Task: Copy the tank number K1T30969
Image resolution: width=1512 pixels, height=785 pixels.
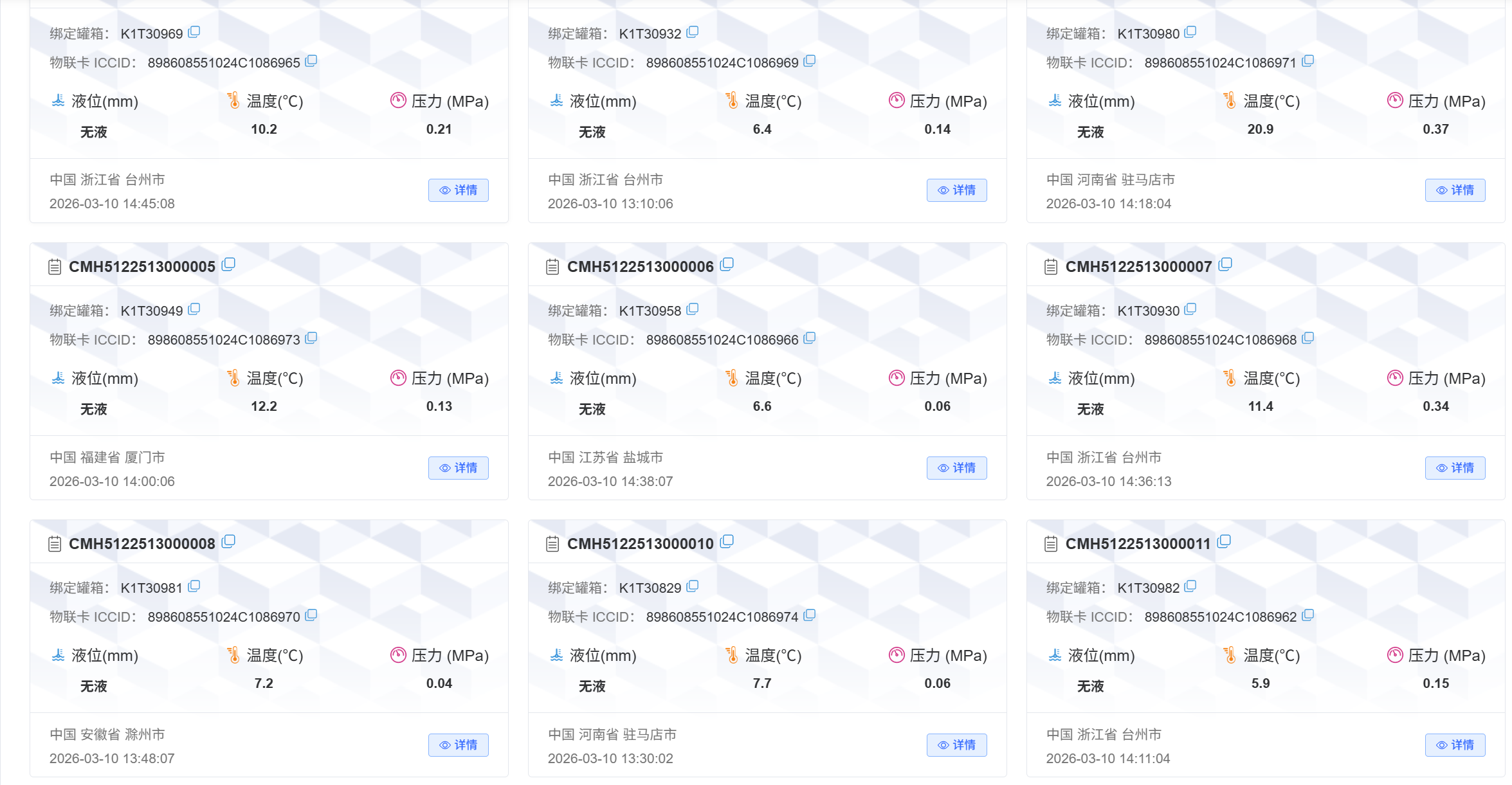Action: (193, 32)
